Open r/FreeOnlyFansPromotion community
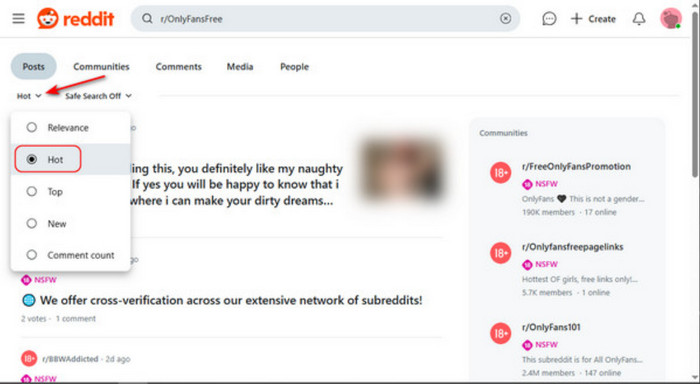This screenshot has width=700, height=384. pos(576,167)
